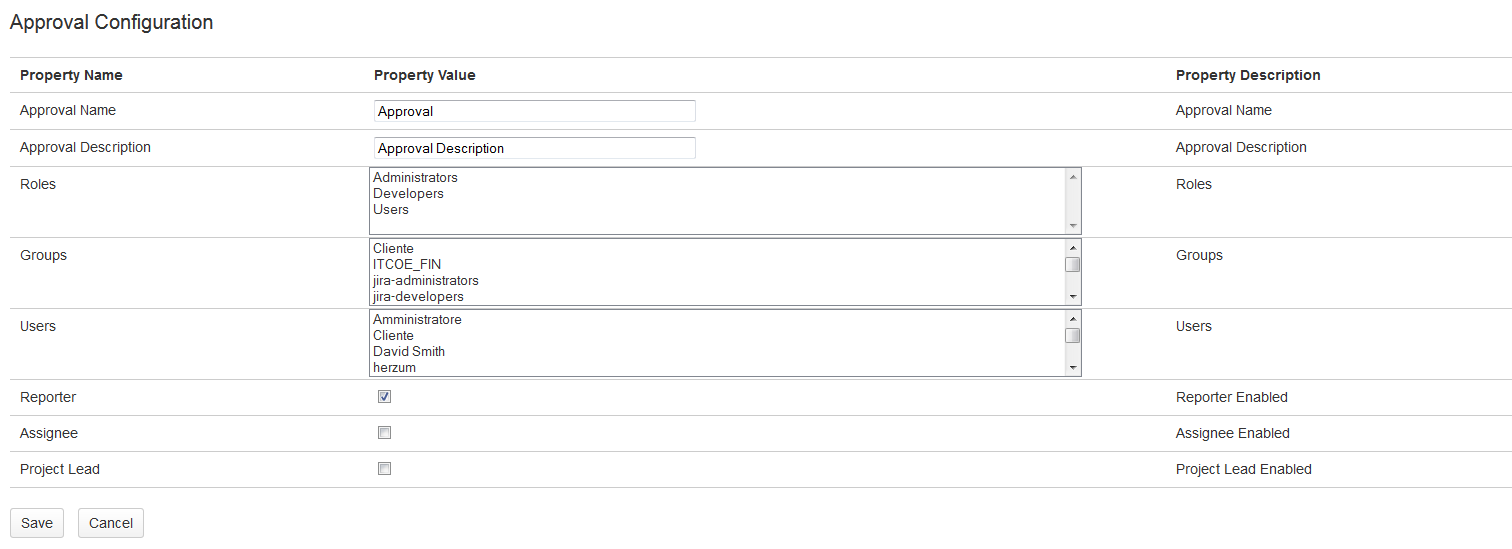Click the Save button
The height and width of the screenshot is (549, 1512).
click(37, 523)
